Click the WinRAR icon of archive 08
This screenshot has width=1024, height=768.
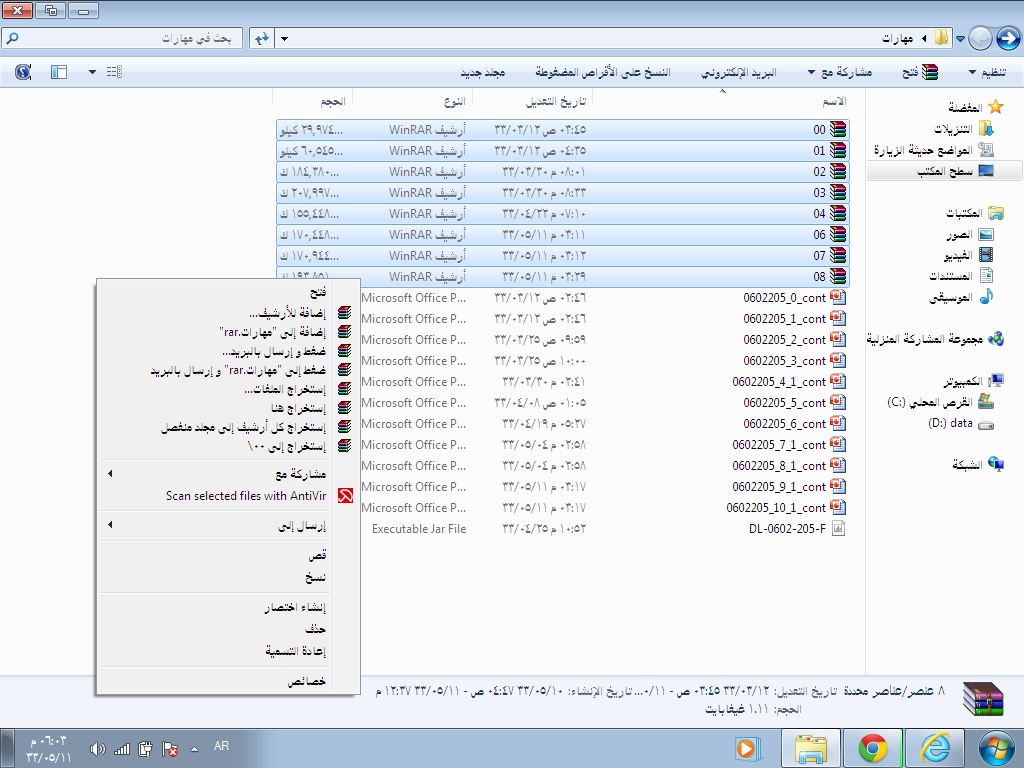click(838, 276)
